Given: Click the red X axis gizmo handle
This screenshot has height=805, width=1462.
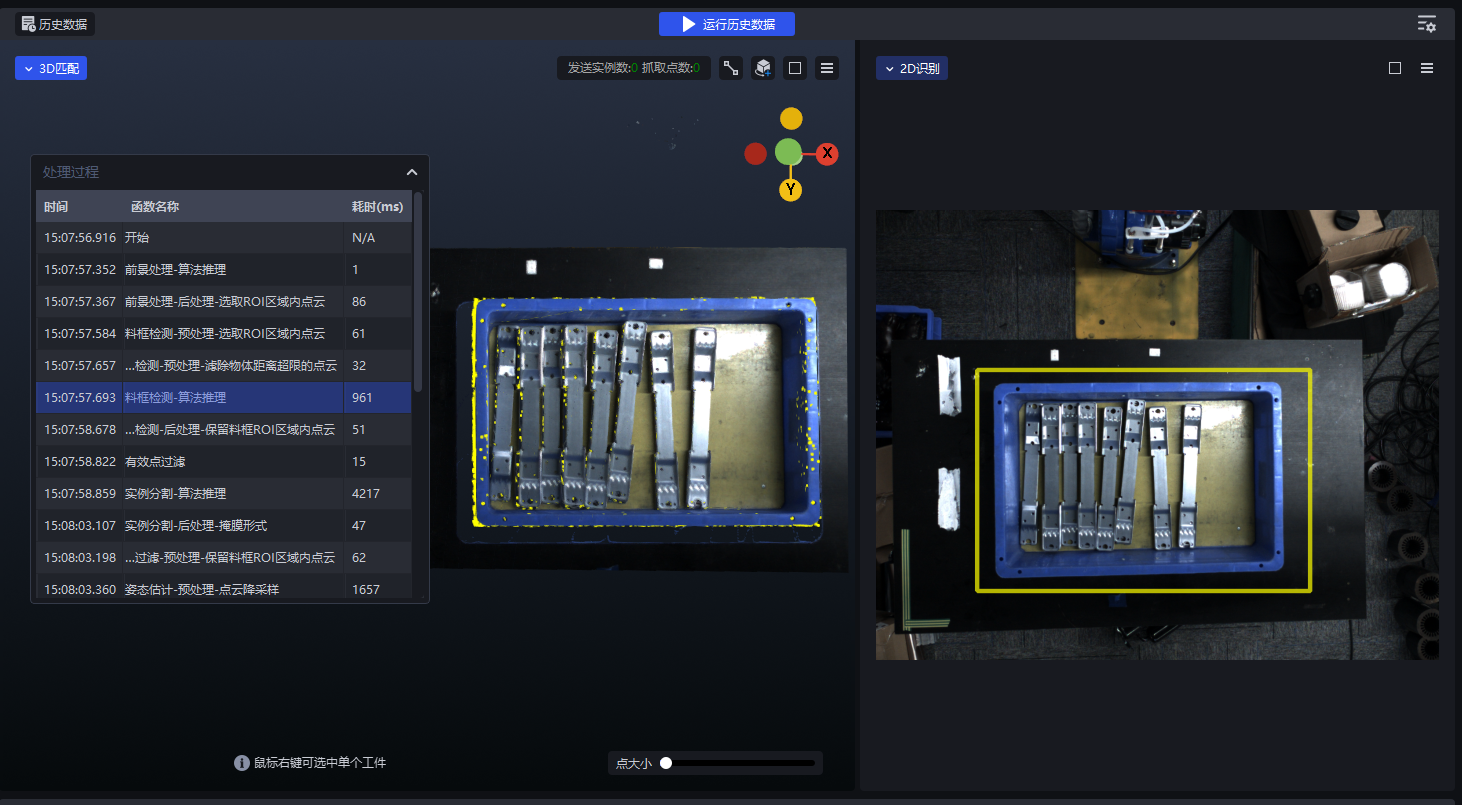Looking at the screenshot, I should click(x=827, y=154).
